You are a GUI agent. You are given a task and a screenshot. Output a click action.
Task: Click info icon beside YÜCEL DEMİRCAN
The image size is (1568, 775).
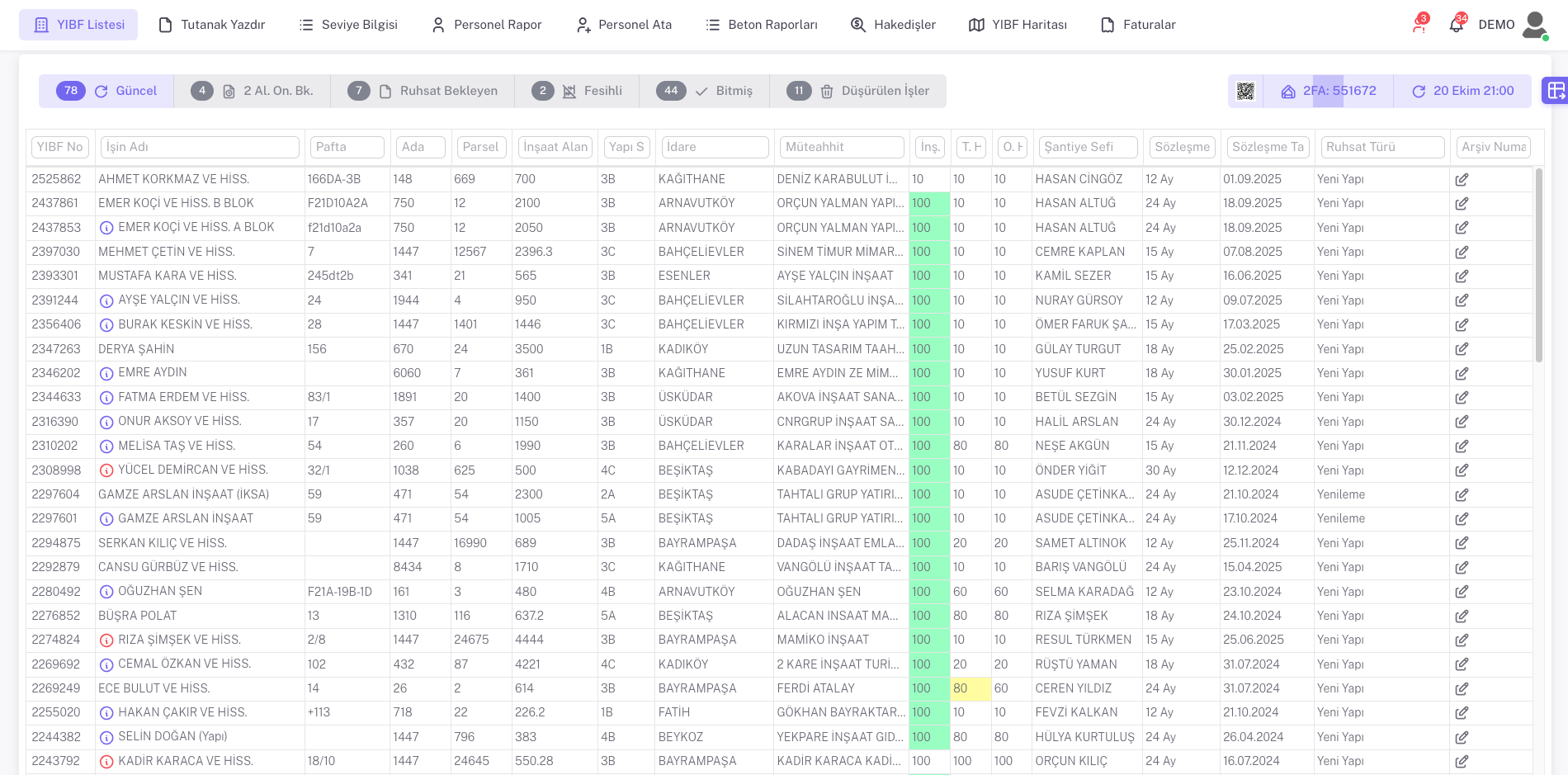pyautogui.click(x=106, y=470)
